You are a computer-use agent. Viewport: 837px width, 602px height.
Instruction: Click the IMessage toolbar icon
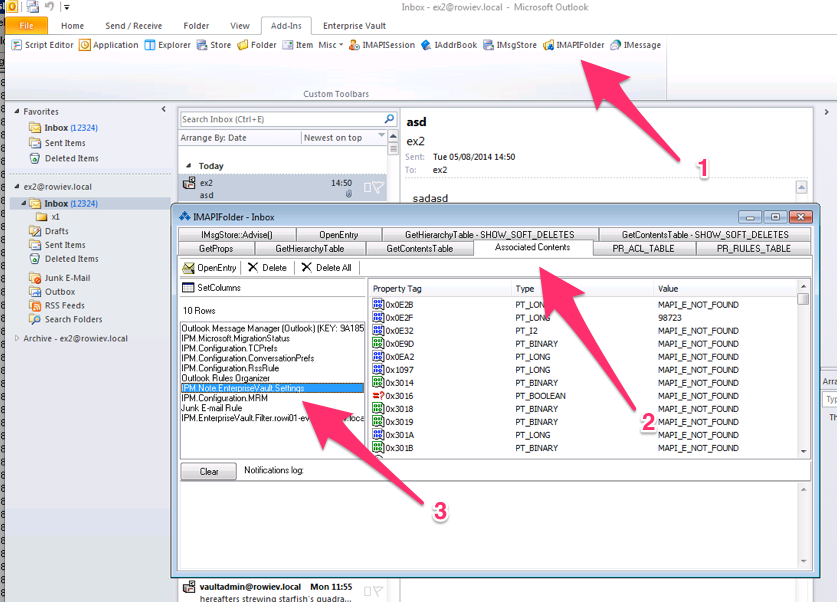click(x=636, y=45)
